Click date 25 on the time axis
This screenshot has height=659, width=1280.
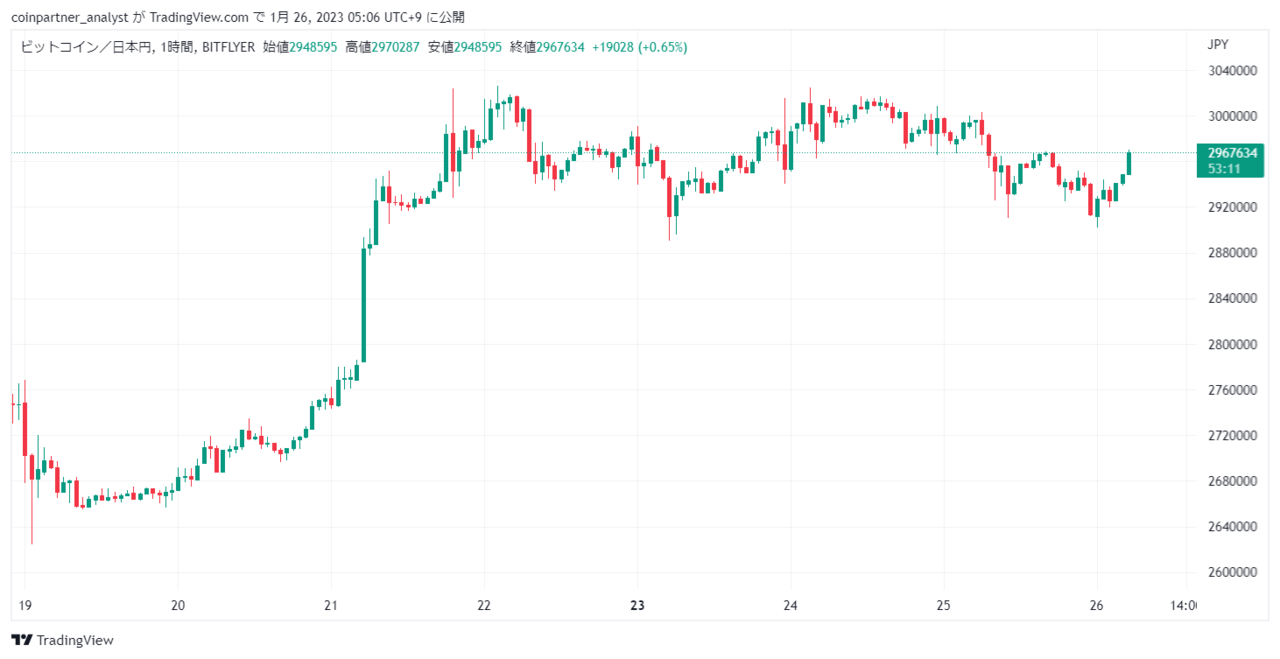943,605
